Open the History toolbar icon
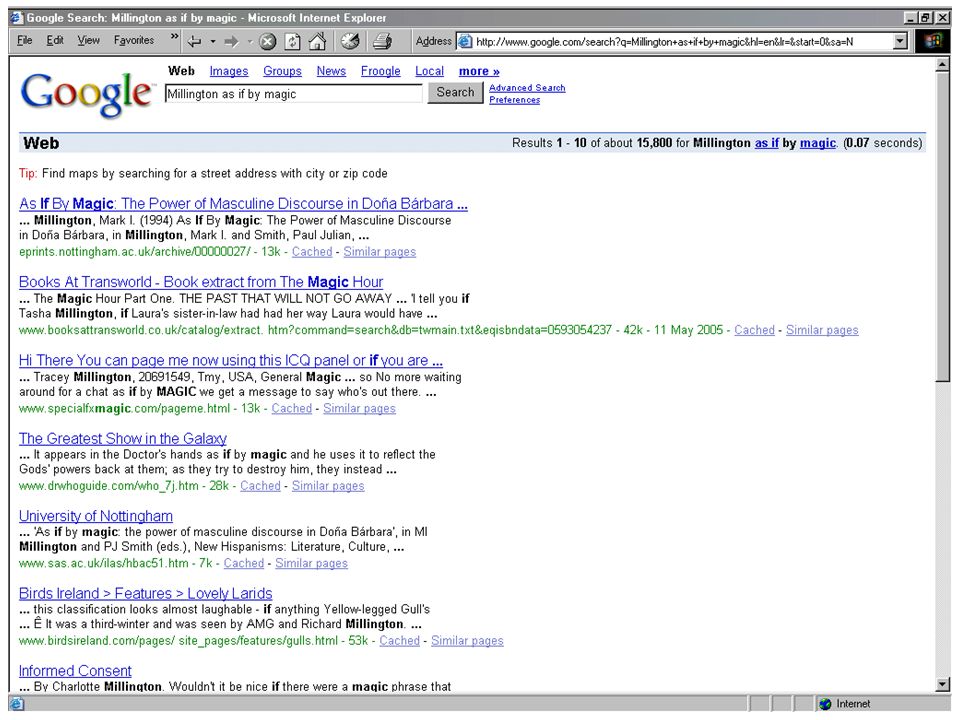This screenshot has height=720, width=960. [x=350, y=42]
